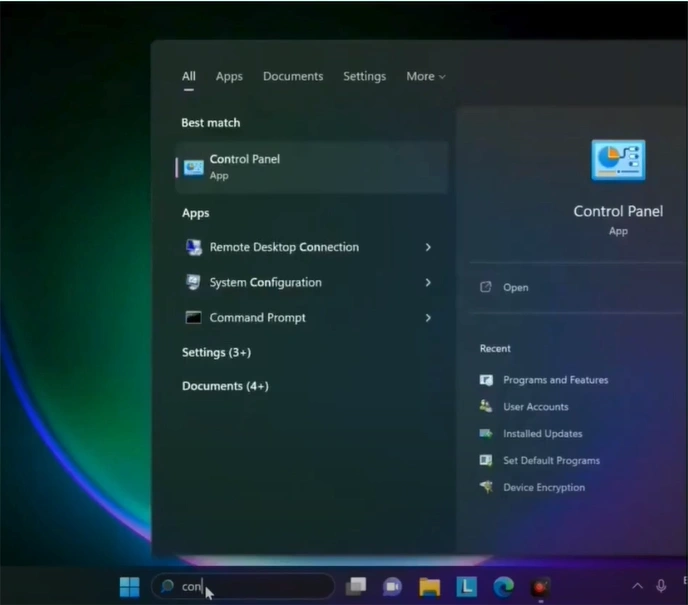Show hidden system tray icons

tap(637, 586)
